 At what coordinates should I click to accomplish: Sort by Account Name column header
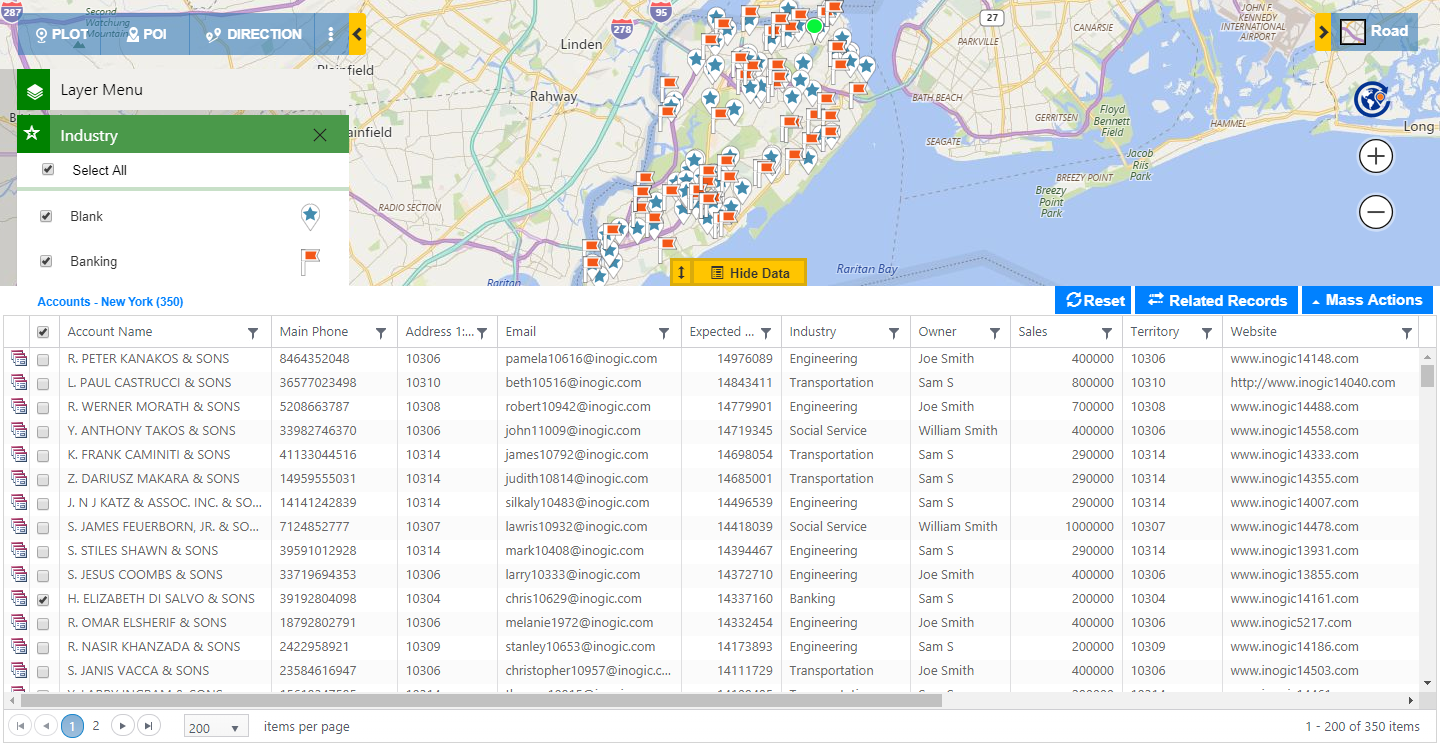[x=110, y=332]
